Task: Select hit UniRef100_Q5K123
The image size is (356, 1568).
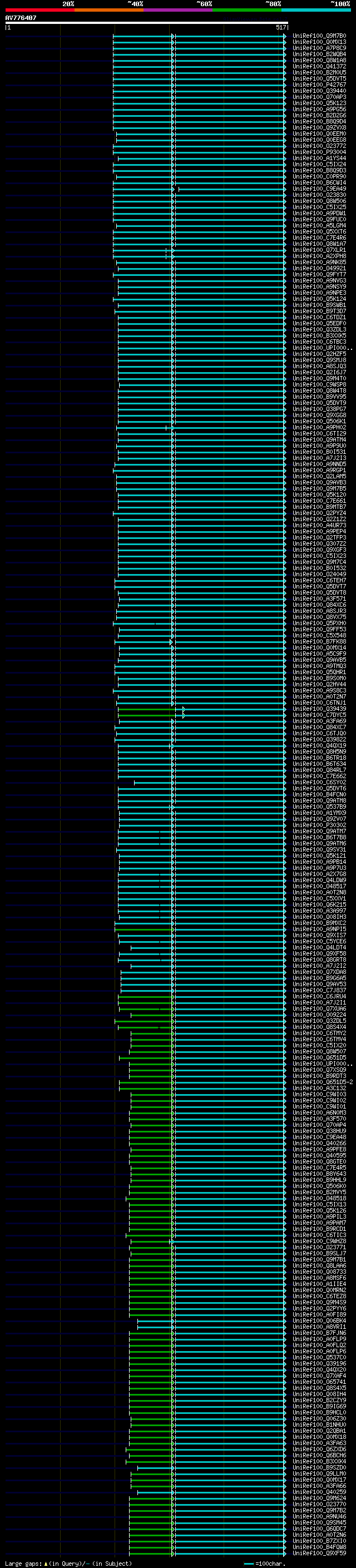Action: [x=319, y=103]
